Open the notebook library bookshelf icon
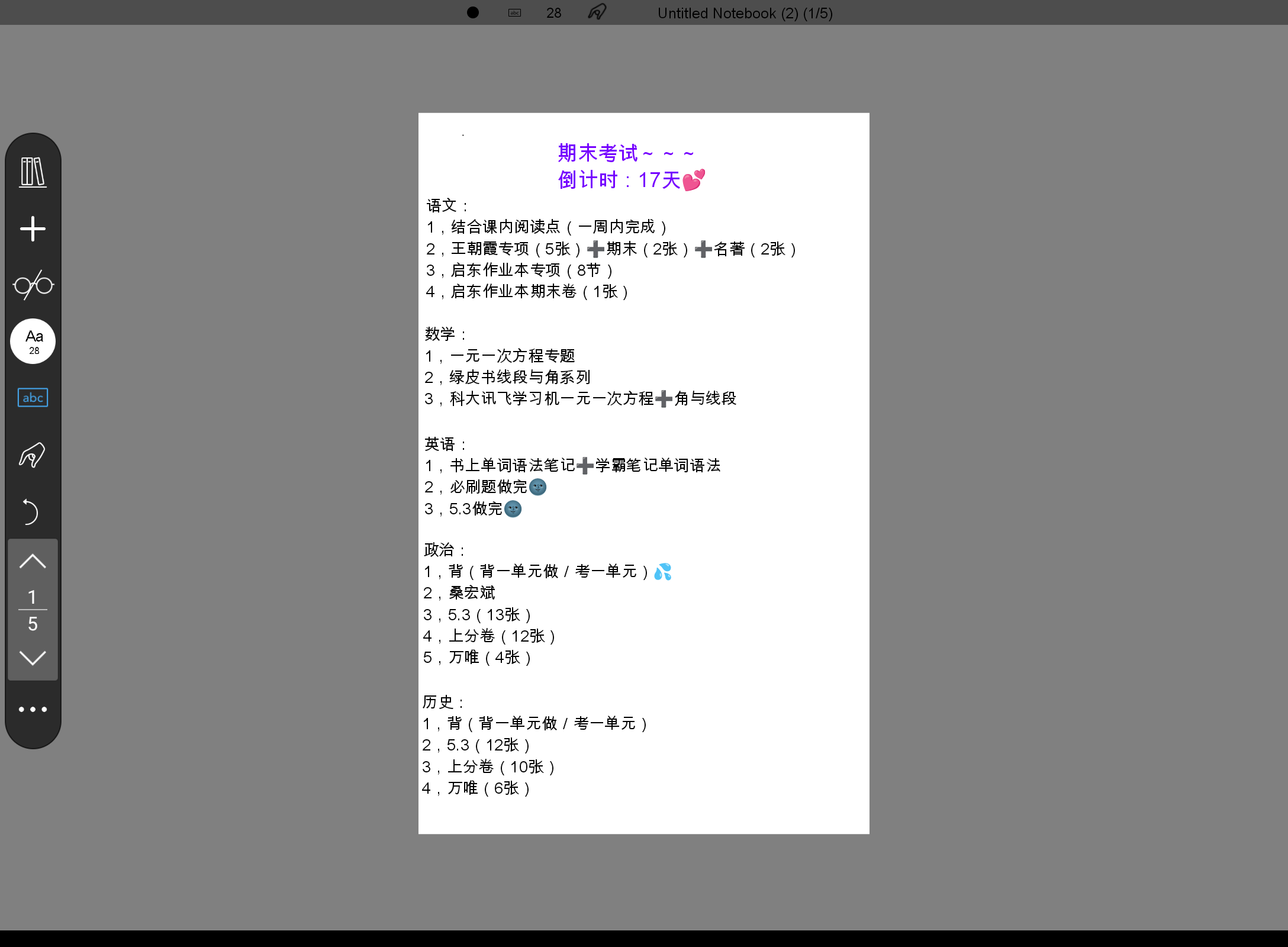The height and width of the screenshot is (947, 1288). (33, 172)
